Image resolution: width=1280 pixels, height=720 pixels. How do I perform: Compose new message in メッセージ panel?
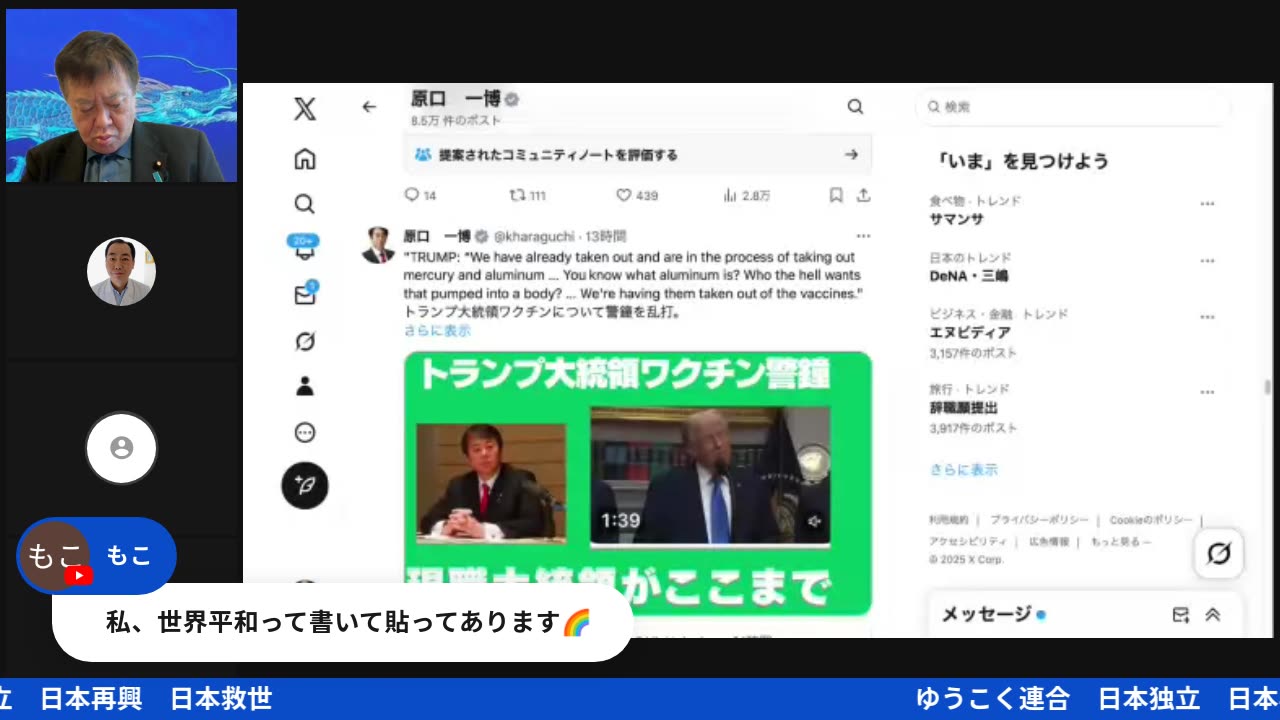(1181, 615)
